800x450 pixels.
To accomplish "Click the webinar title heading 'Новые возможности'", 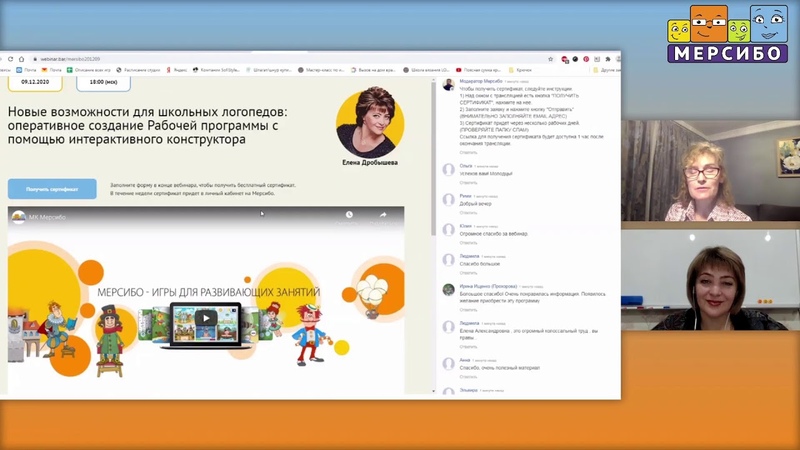I will click(x=147, y=125).
